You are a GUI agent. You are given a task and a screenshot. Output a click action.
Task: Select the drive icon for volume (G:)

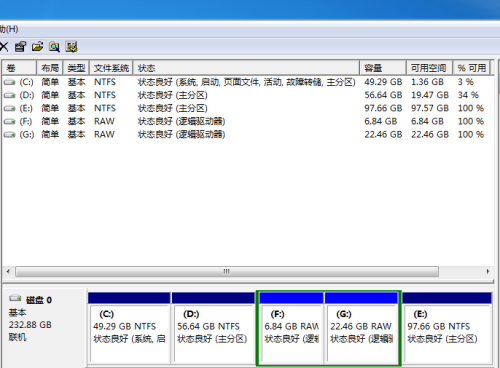click(x=10, y=135)
